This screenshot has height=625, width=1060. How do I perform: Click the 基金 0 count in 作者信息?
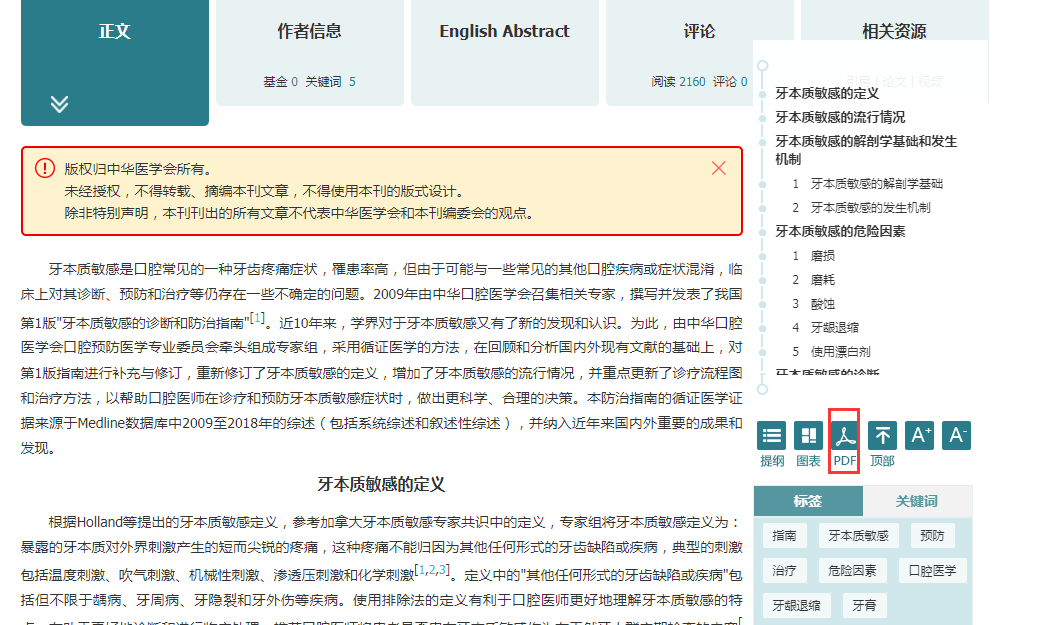pos(281,82)
